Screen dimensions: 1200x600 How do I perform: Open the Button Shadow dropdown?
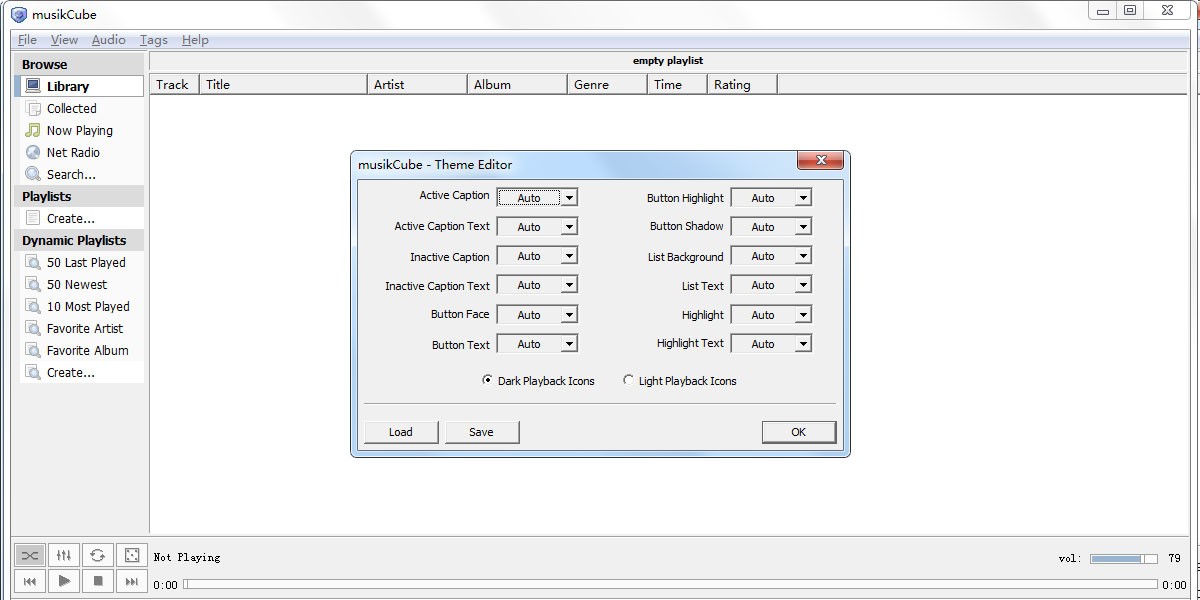771,227
